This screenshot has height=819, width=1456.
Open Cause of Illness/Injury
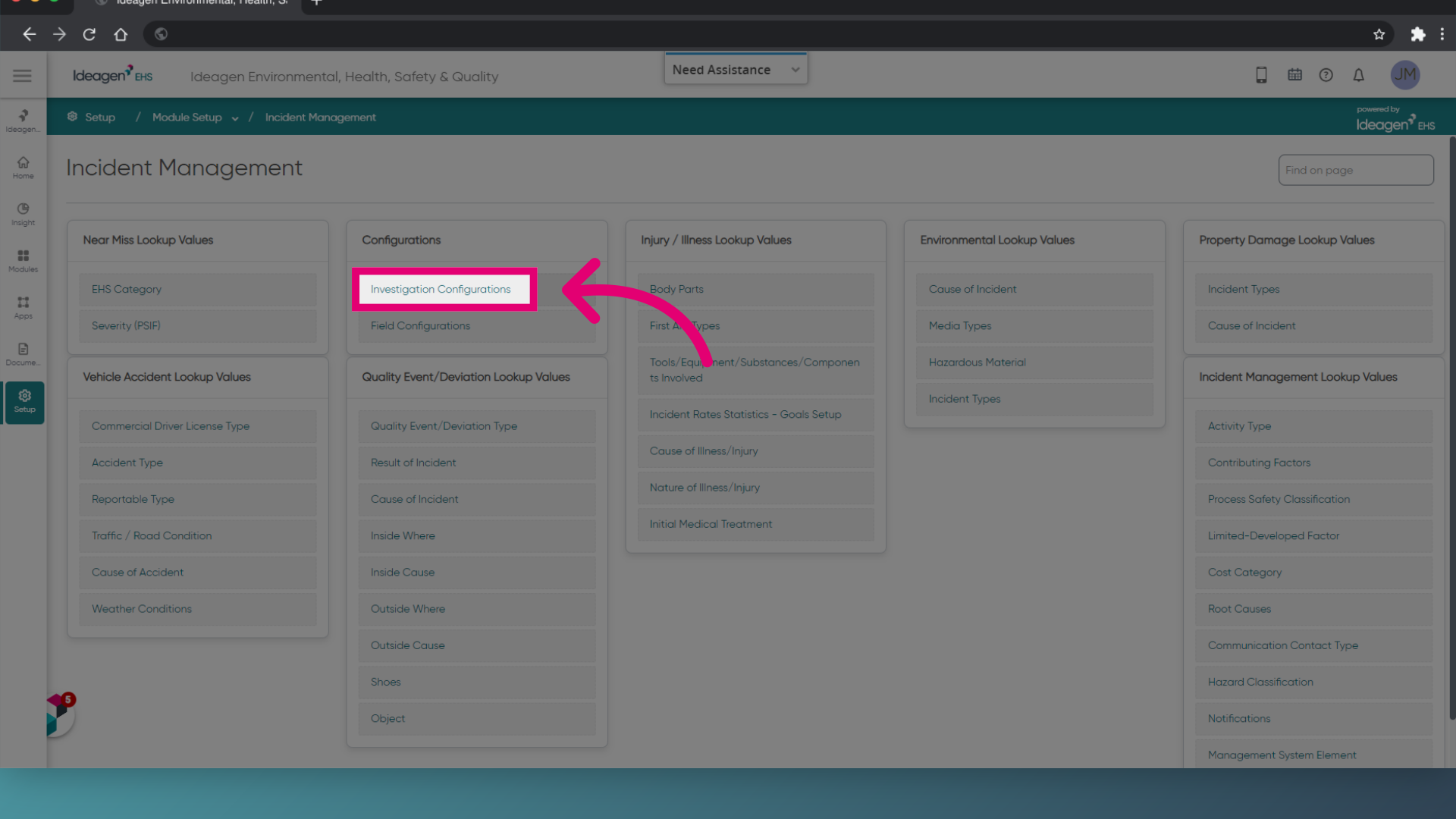[x=755, y=451]
